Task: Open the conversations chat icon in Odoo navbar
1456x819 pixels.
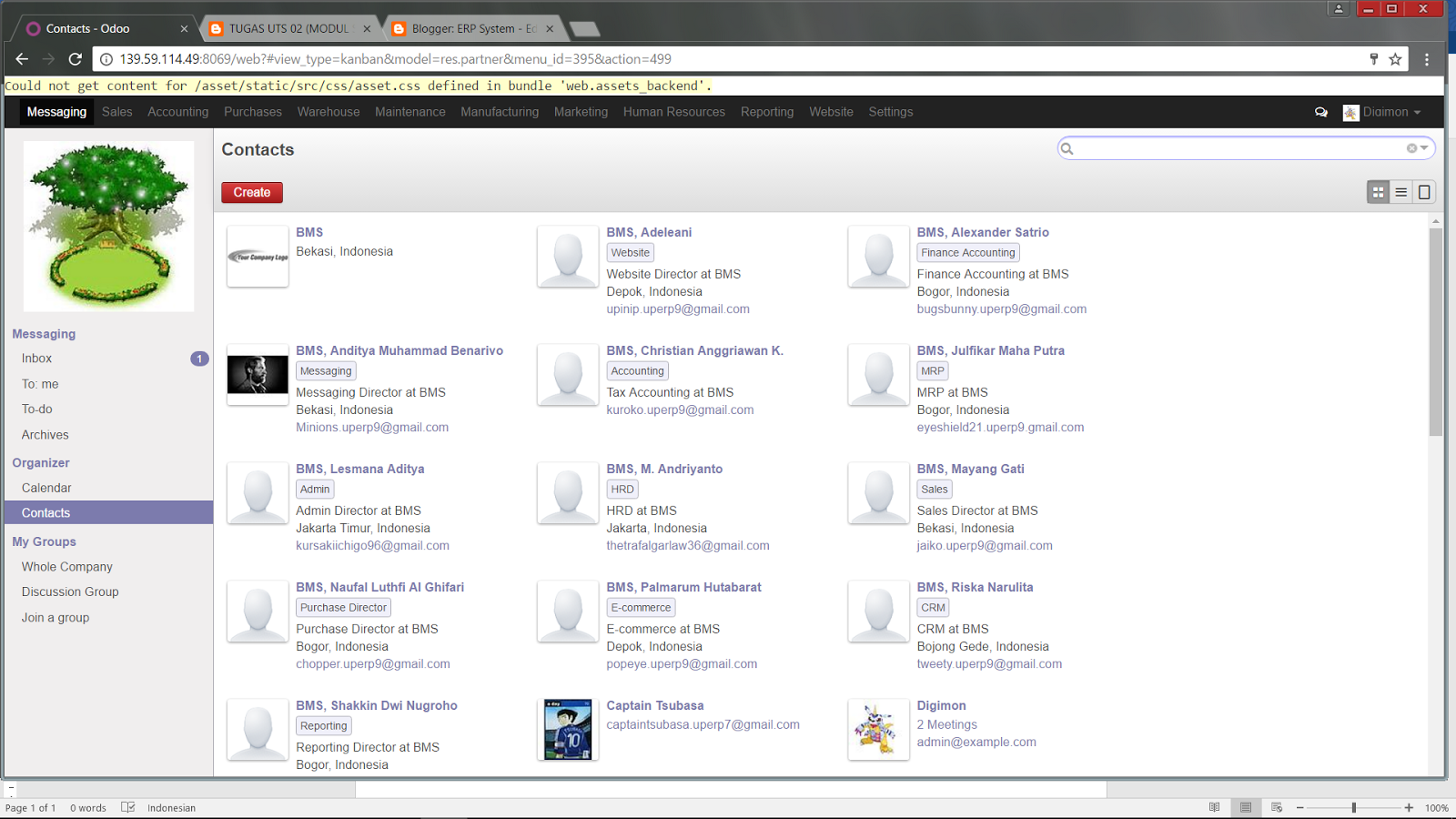Action: click(1321, 112)
